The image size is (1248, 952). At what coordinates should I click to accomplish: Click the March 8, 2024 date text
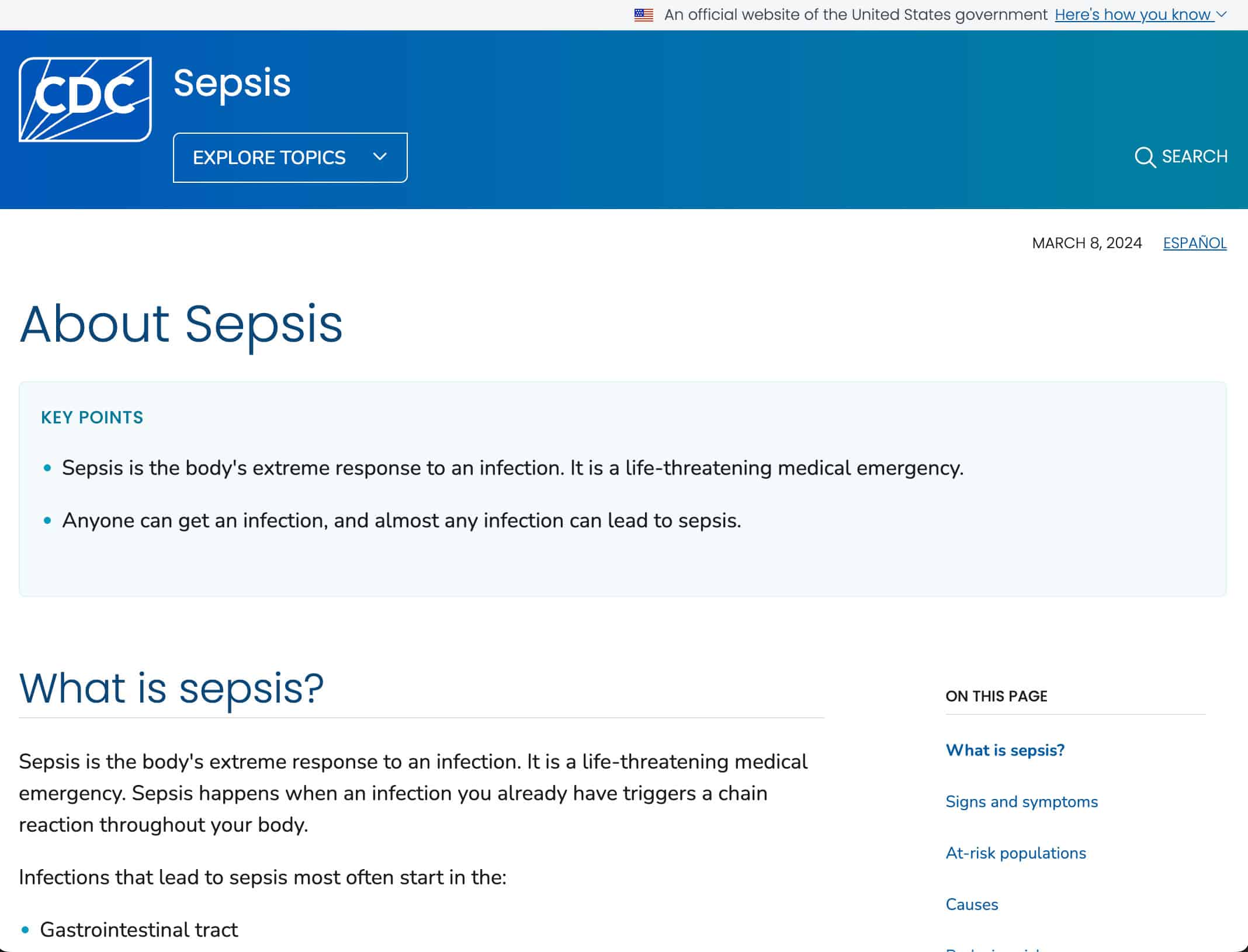(1087, 242)
